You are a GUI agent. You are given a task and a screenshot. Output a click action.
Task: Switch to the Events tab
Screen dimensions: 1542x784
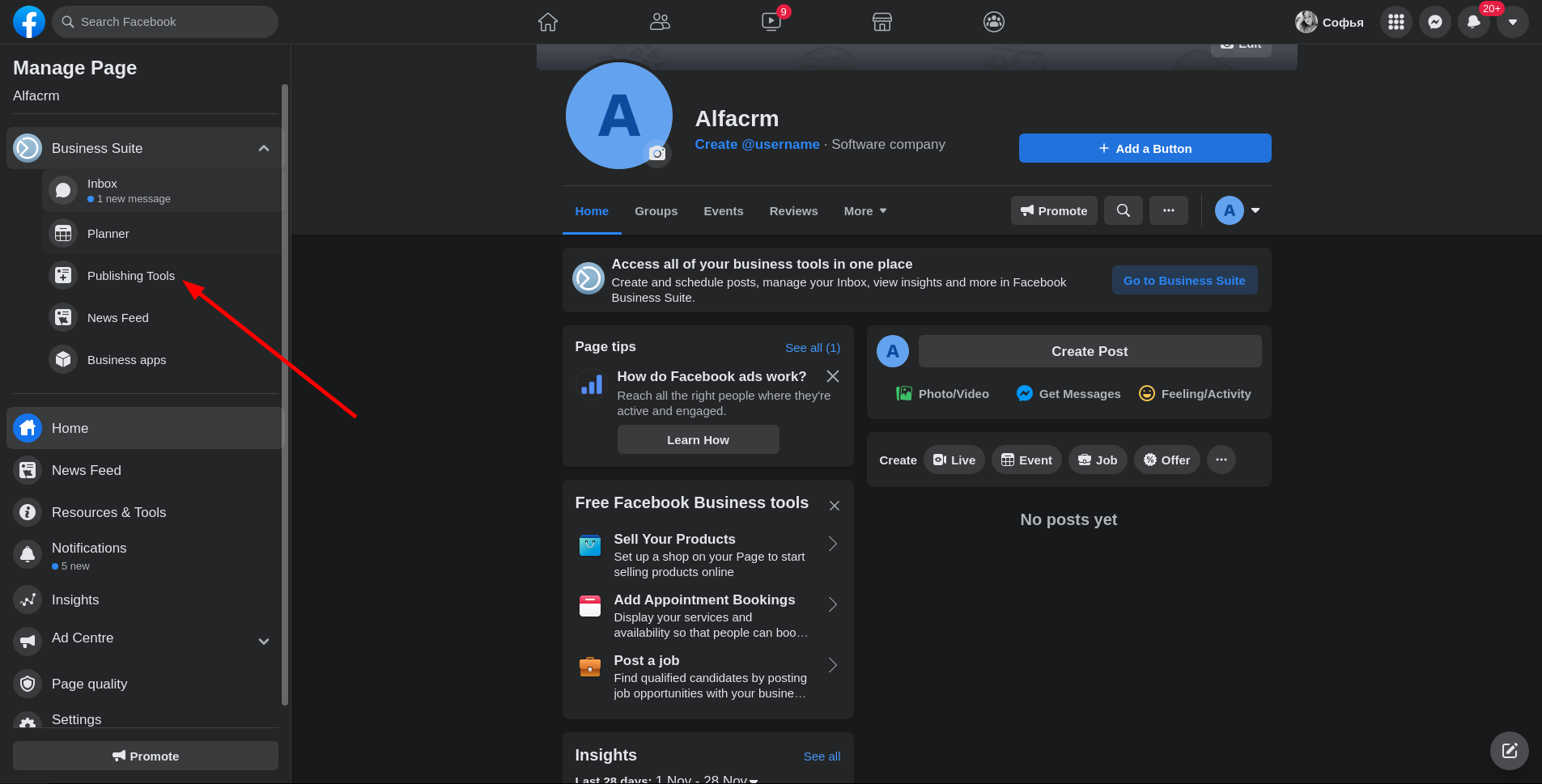coord(724,210)
